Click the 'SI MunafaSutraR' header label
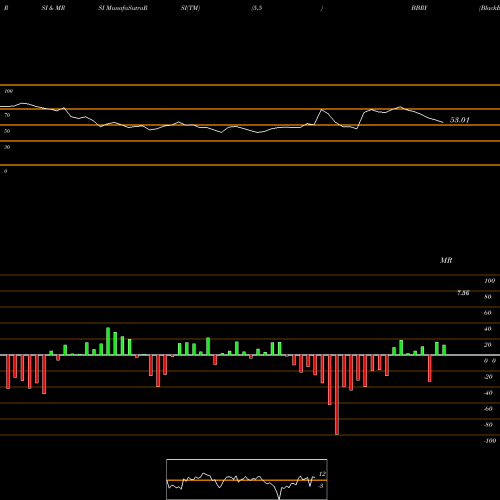500x500 pixels. [123, 8]
